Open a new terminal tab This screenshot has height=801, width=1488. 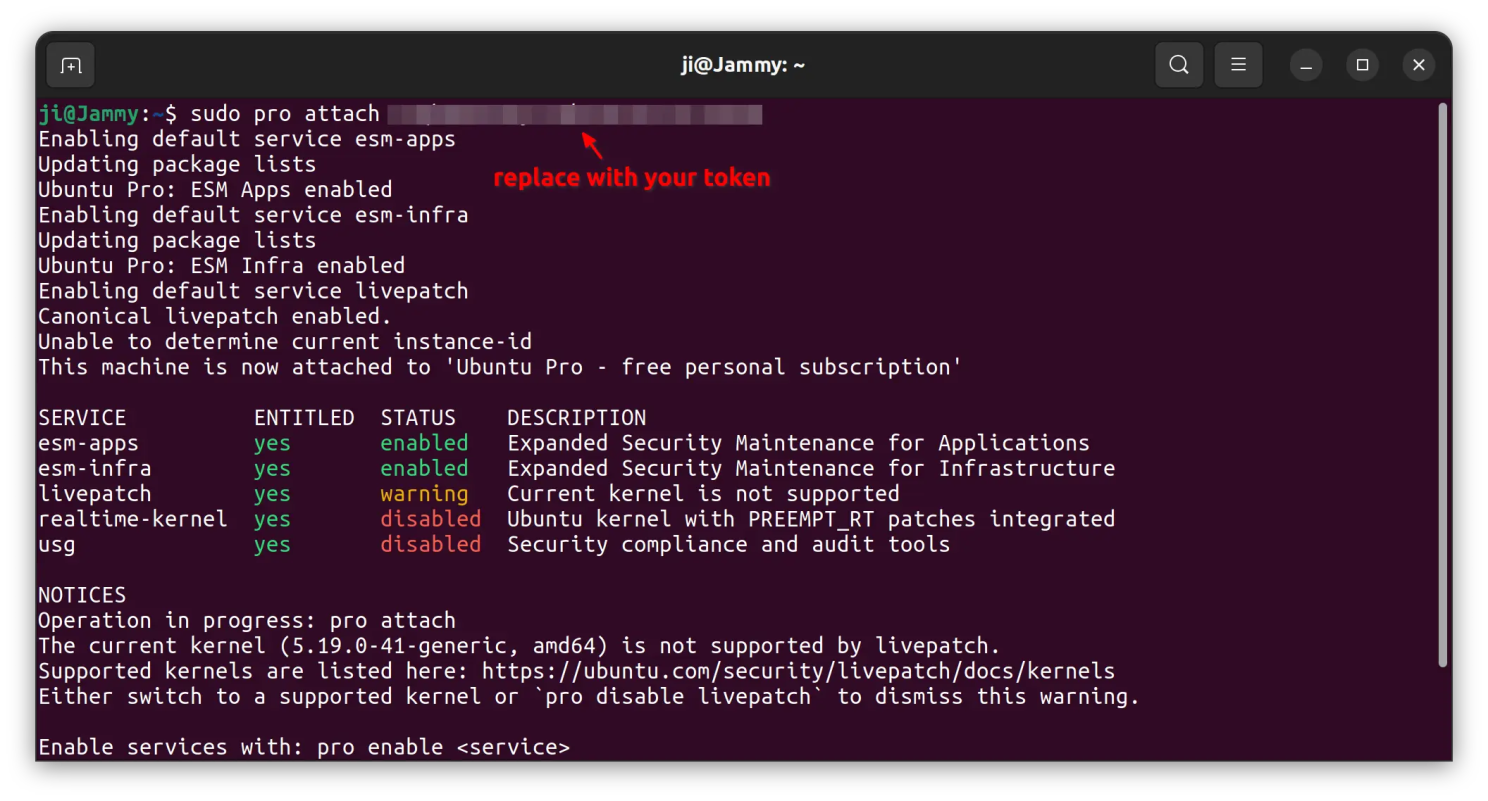pyautogui.click(x=70, y=65)
